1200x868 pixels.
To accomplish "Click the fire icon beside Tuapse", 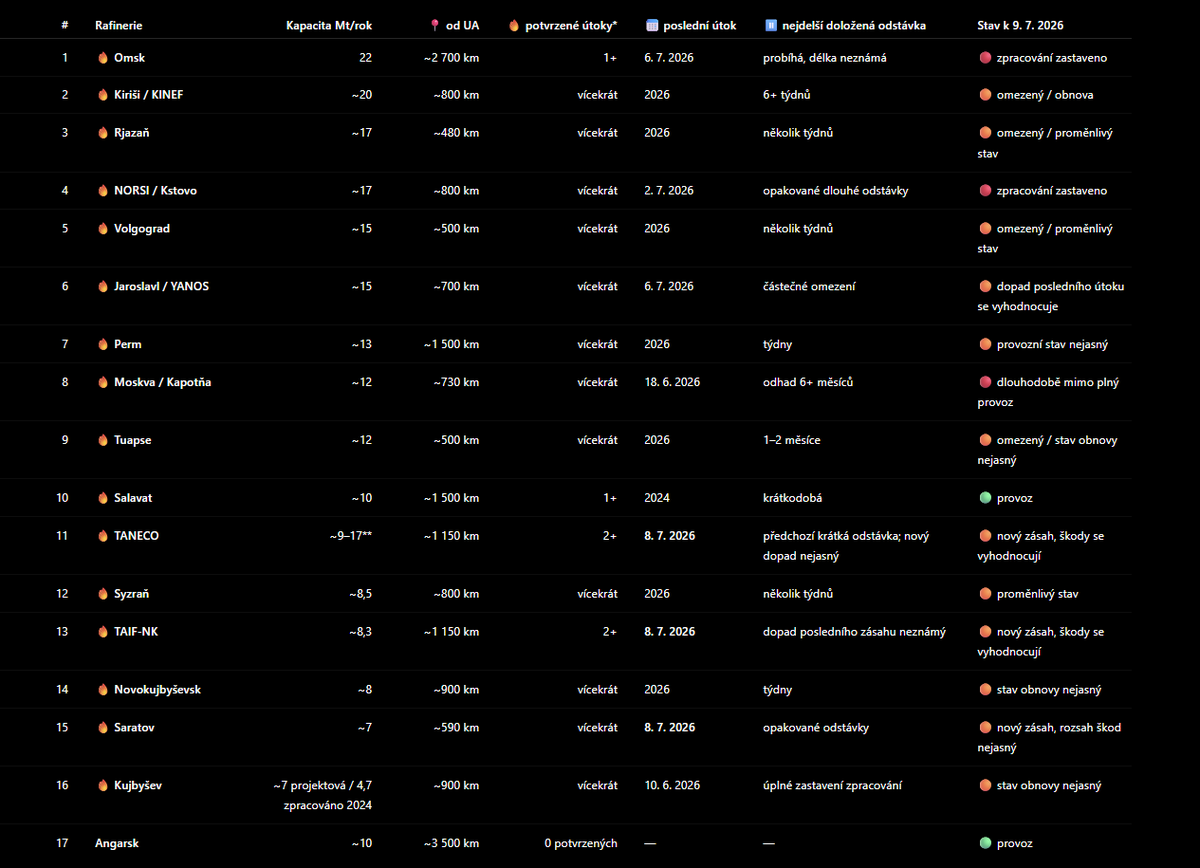I will click(x=102, y=441).
